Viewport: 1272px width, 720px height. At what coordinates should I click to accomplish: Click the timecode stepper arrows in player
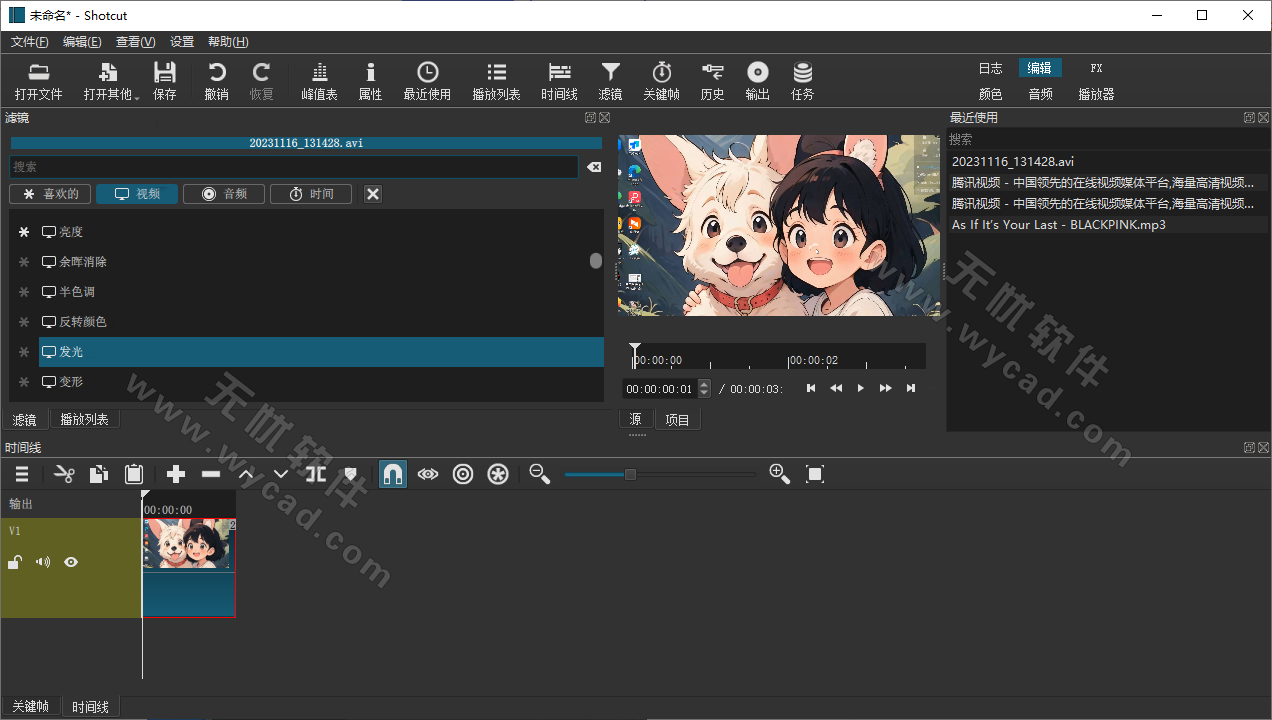click(x=704, y=389)
